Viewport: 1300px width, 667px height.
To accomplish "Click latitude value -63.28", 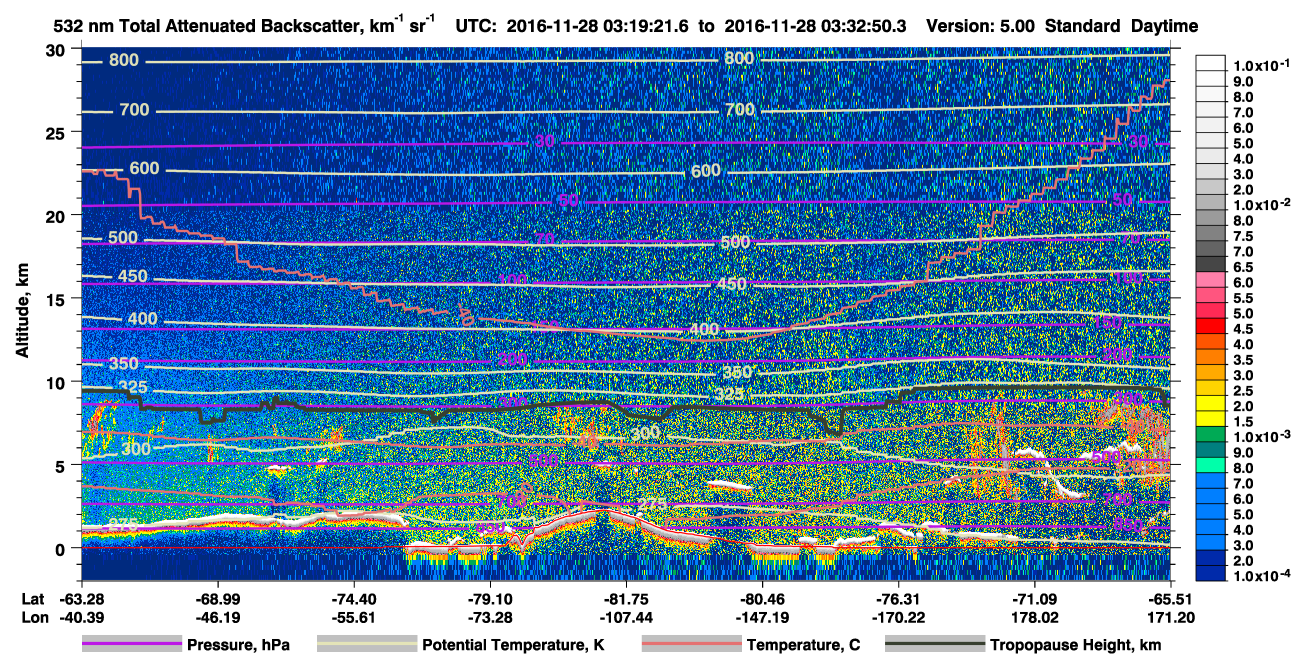I will point(81,600).
